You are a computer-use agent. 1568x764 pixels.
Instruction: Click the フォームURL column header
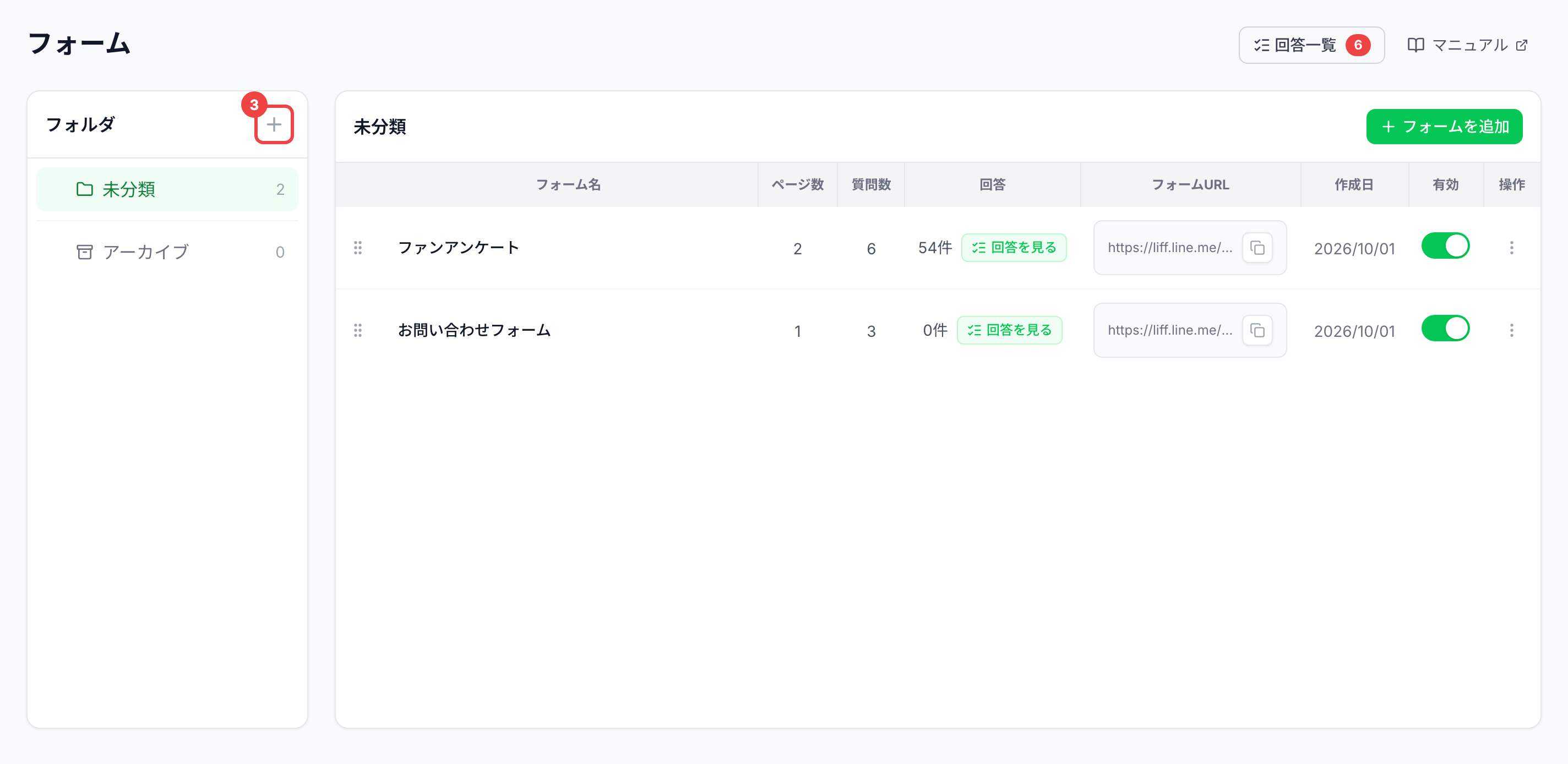(1190, 185)
